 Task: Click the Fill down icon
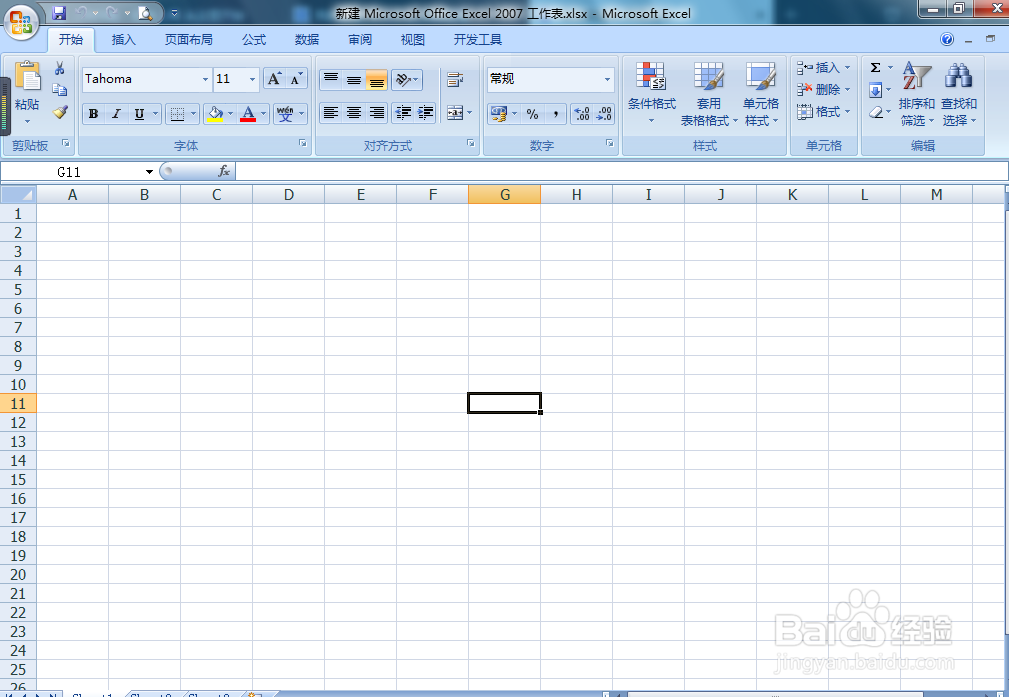coord(875,90)
